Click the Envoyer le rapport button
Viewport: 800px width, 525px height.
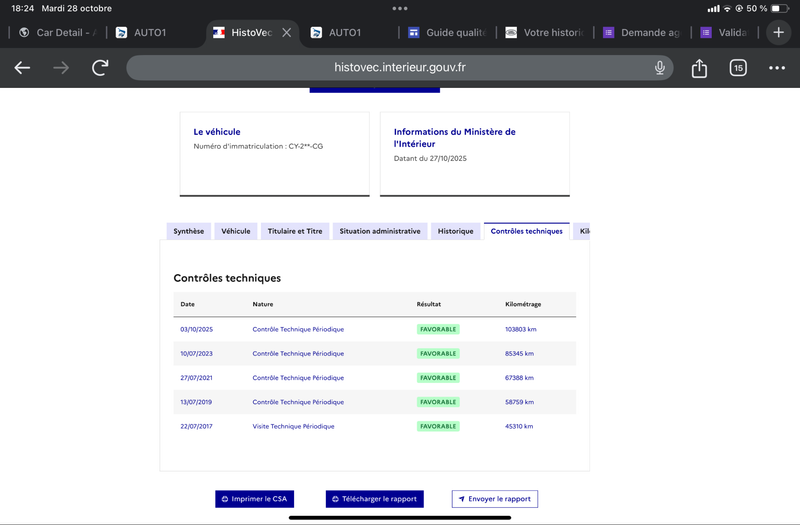tap(495, 499)
